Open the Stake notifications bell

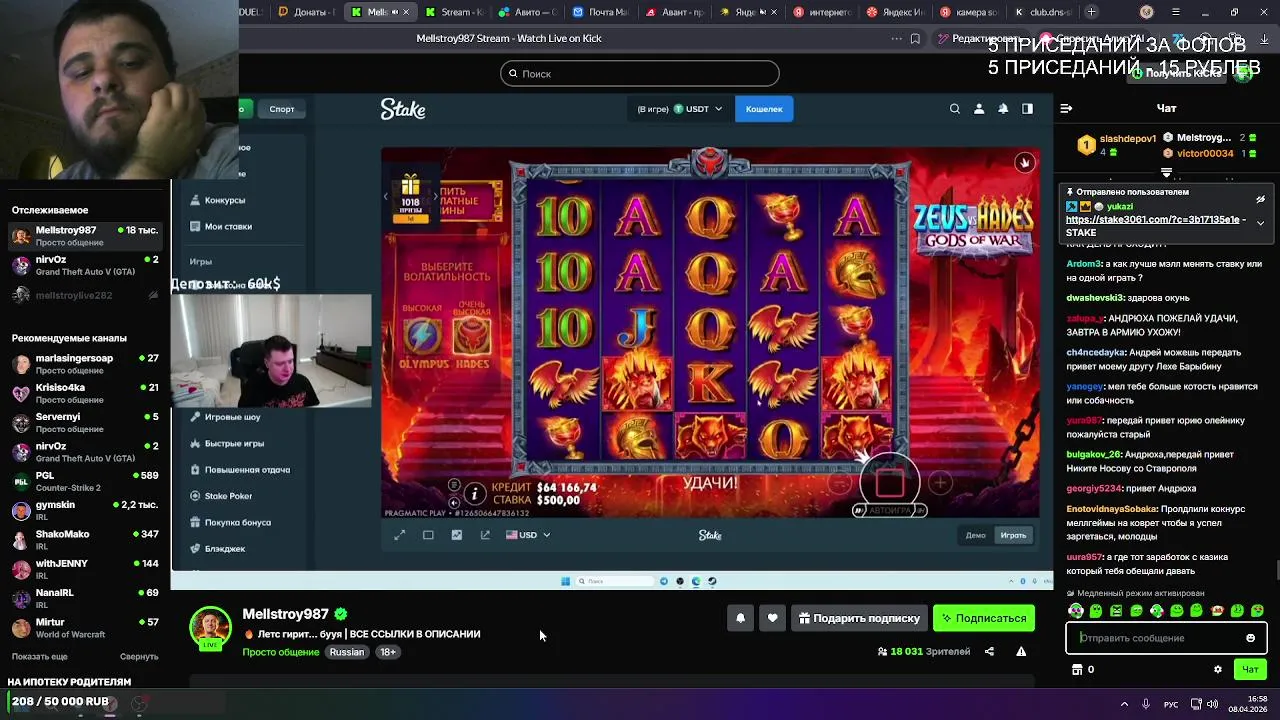(1003, 109)
